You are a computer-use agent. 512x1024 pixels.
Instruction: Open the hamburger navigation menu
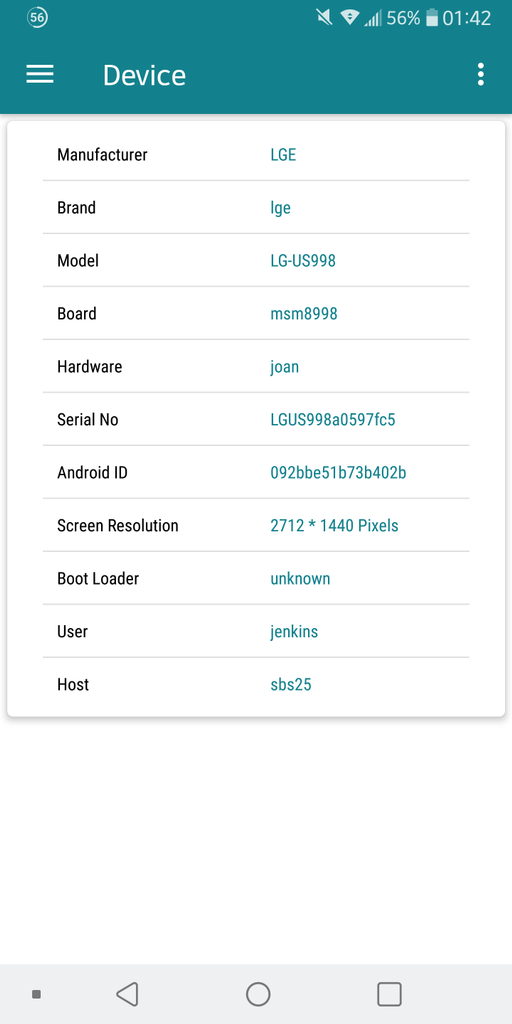(x=40, y=74)
